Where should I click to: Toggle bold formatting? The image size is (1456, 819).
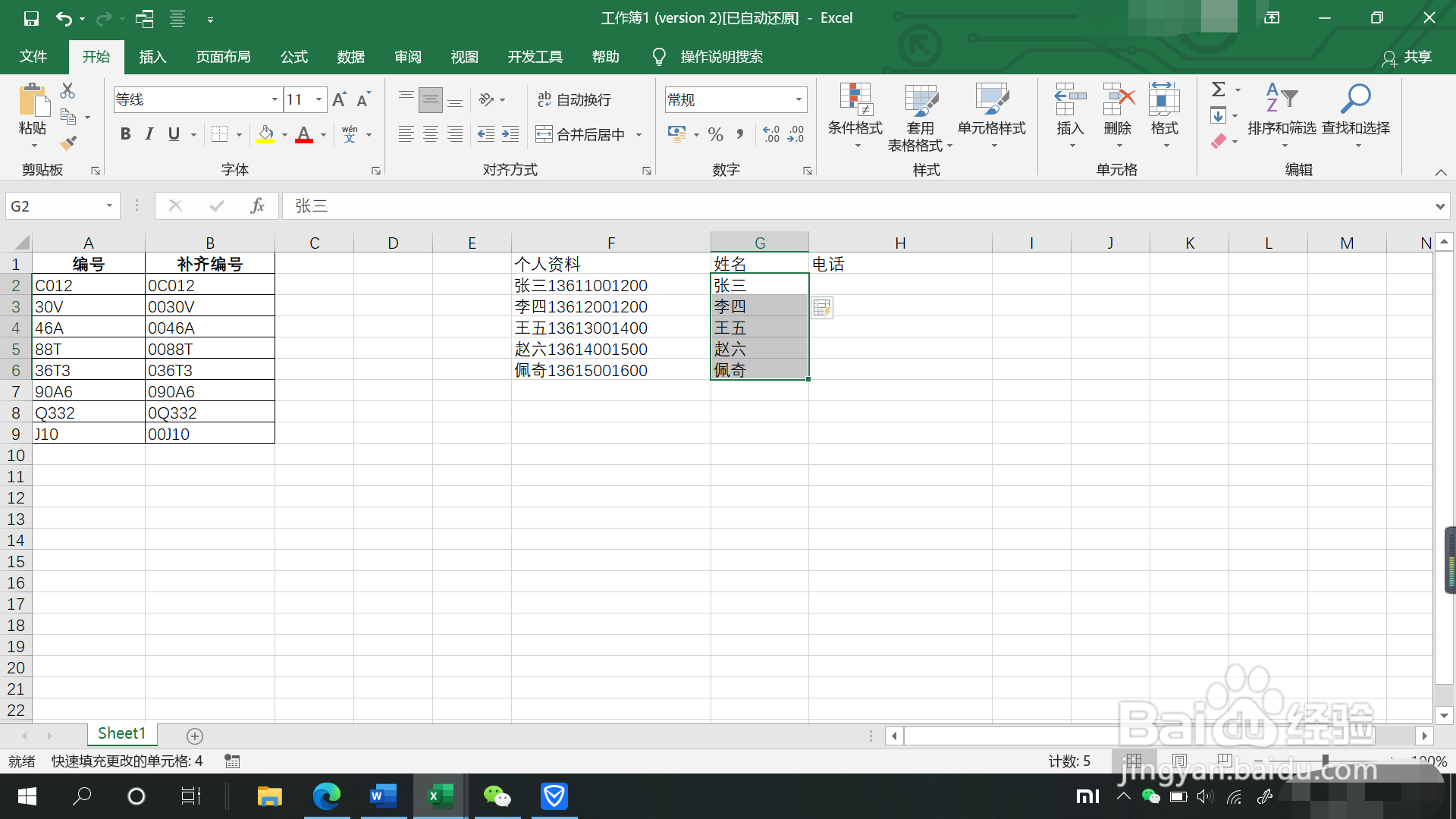(126, 134)
